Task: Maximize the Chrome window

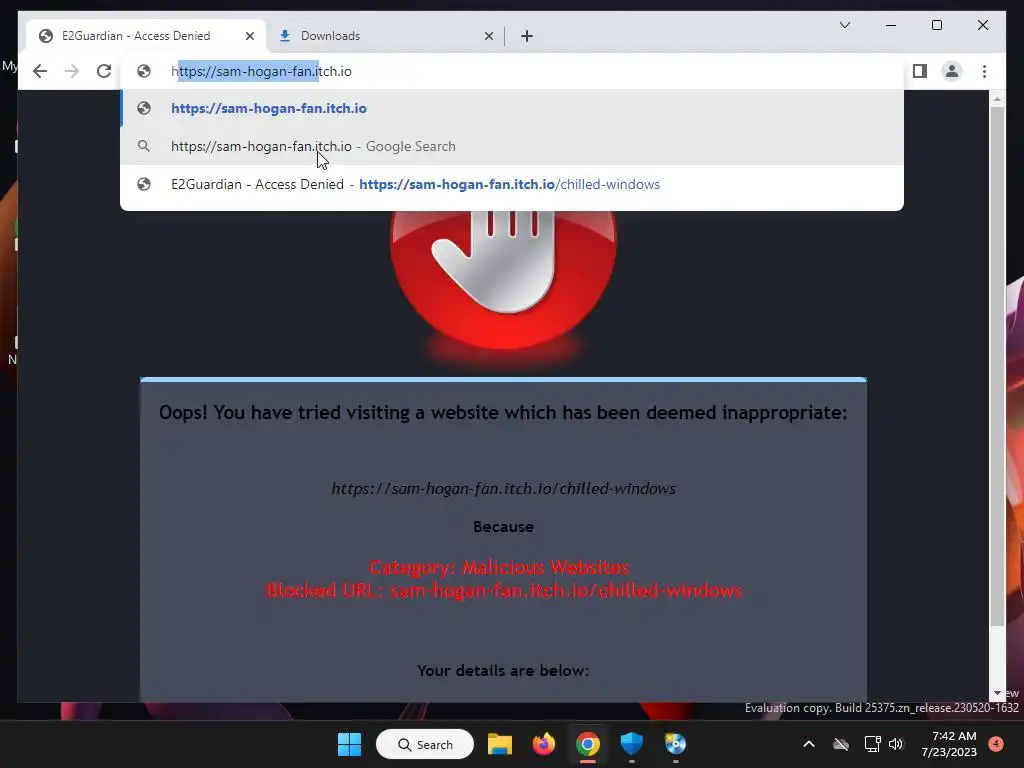Action: coord(936,25)
